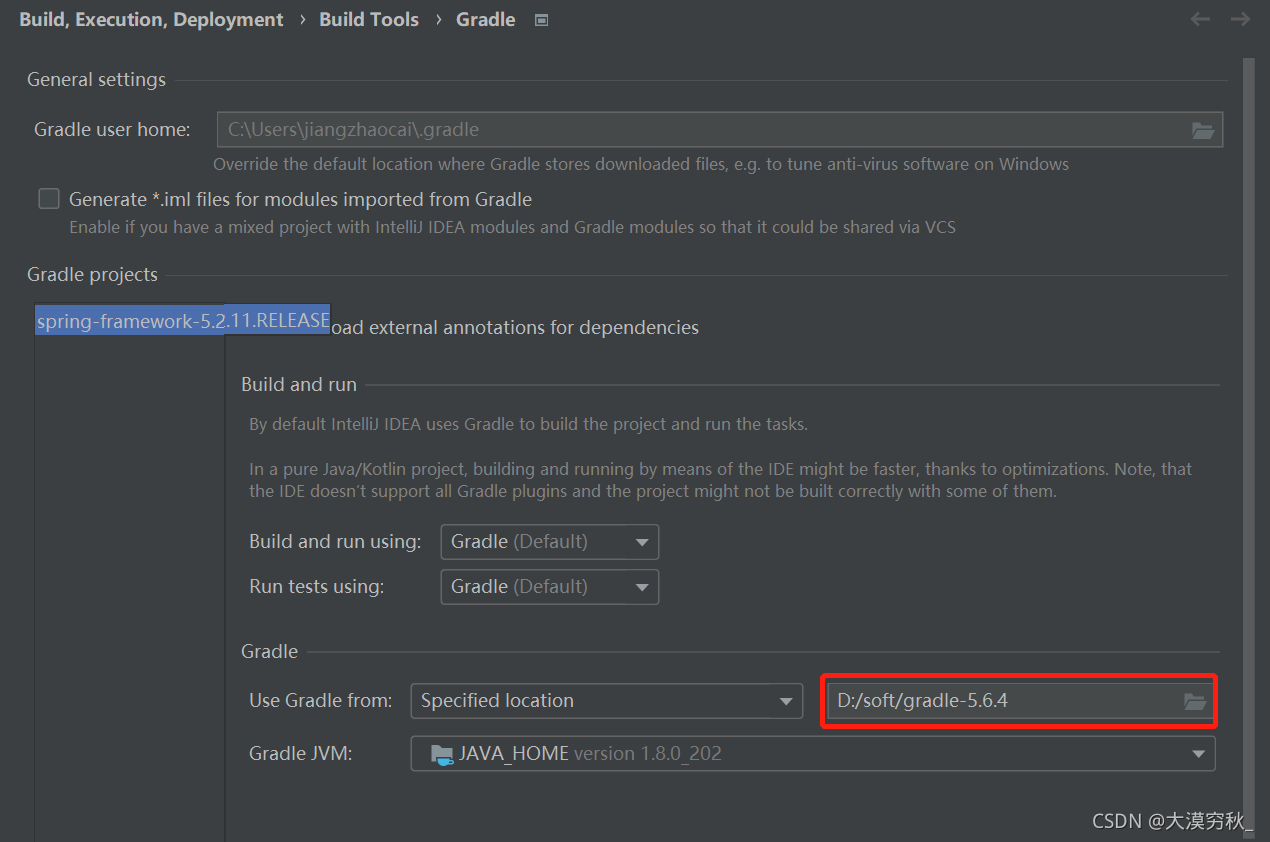This screenshot has width=1270, height=842.
Task: Click the back navigation arrow
Action: click(1200, 19)
